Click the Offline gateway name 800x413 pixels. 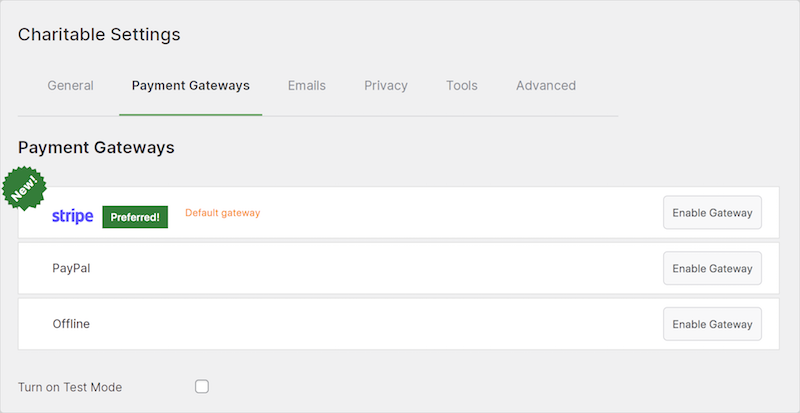(71, 324)
